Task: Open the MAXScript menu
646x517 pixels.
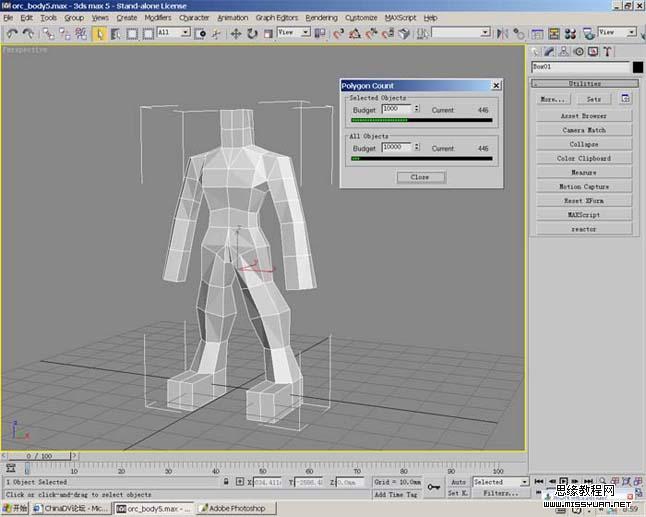Action: coord(400,18)
